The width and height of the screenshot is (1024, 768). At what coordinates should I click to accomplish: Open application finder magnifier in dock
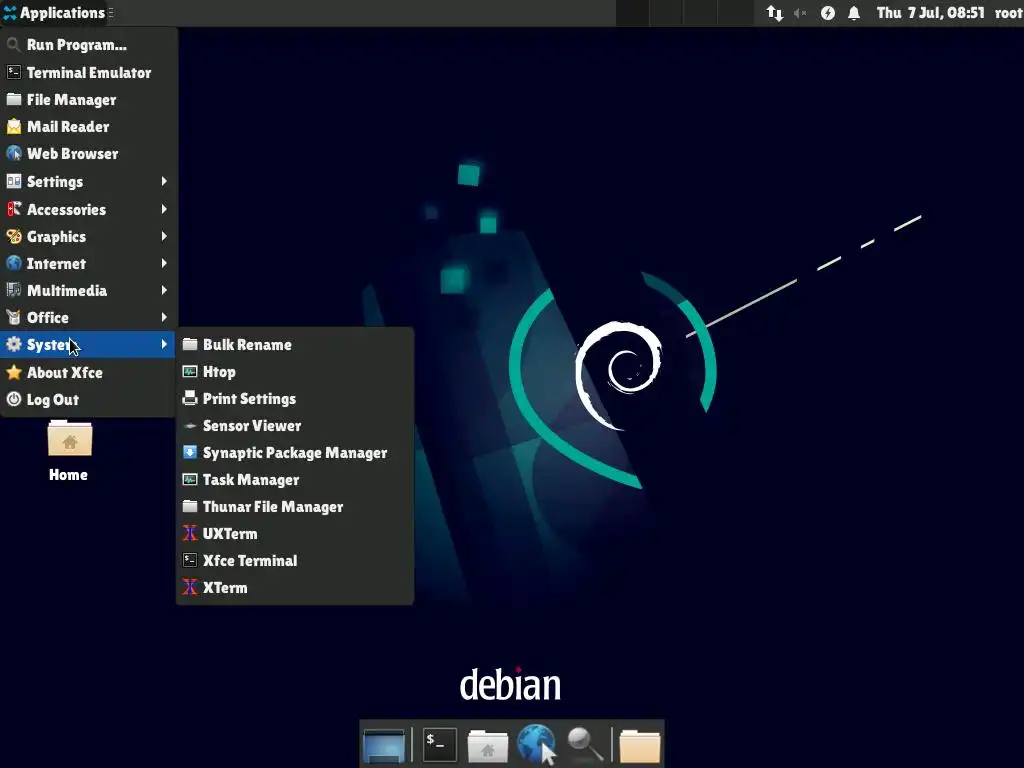[584, 744]
